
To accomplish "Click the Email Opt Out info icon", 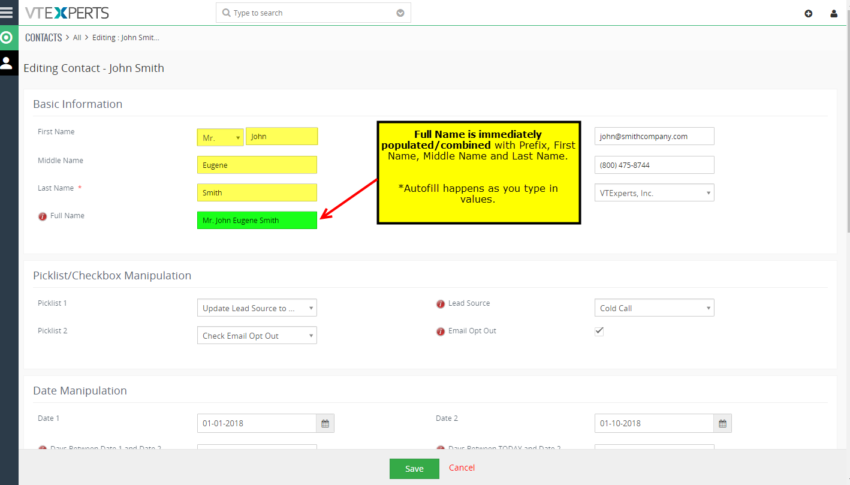I will point(440,332).
